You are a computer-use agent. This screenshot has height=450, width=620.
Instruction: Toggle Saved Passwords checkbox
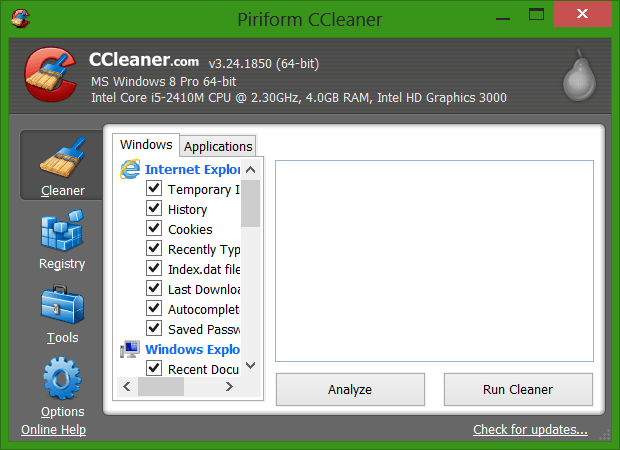pyautogui.click(x=154, y=328)
